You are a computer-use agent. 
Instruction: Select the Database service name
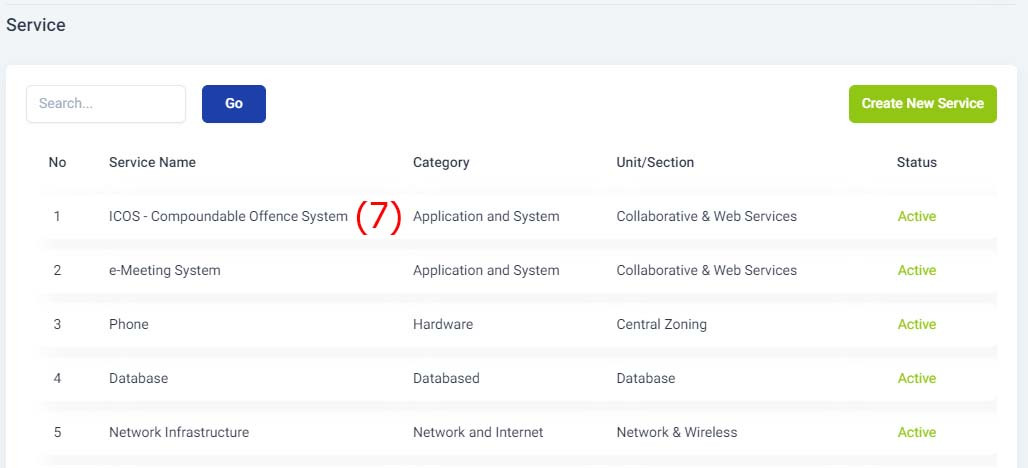pyautogui.click(x=138, y=378)
